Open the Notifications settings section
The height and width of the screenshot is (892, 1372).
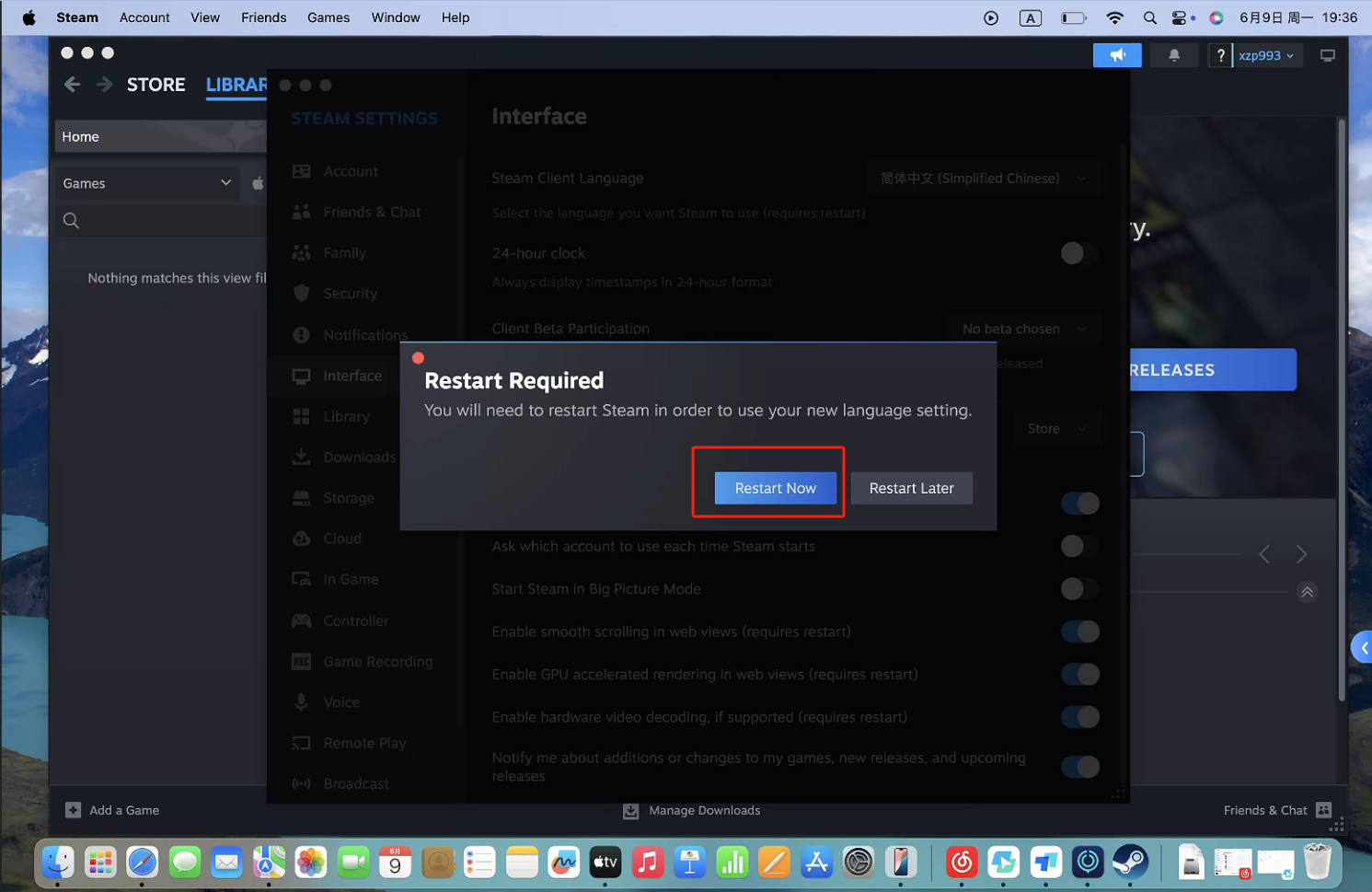tap(365, 335)
